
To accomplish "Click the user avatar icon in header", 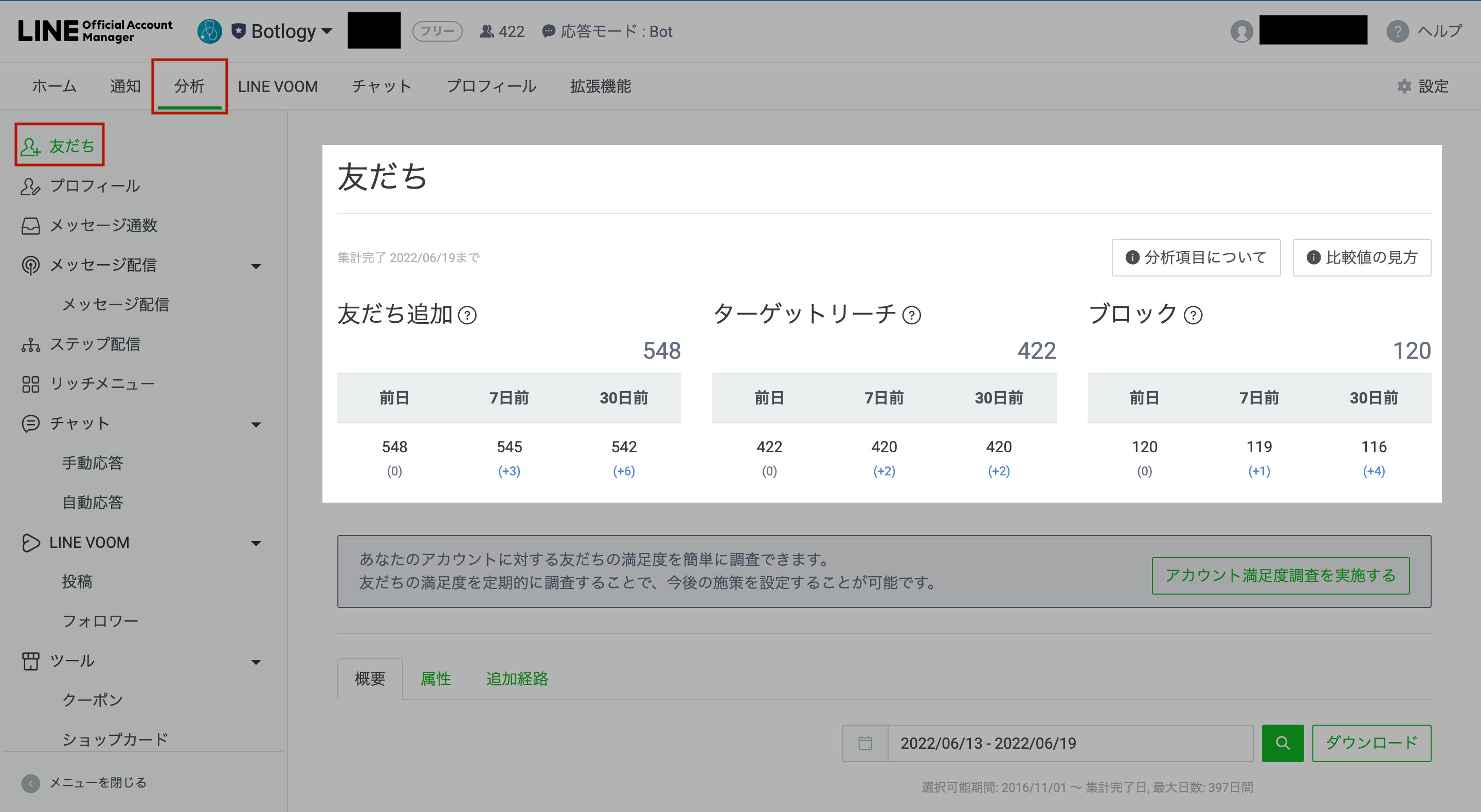I will [1241, 31].
